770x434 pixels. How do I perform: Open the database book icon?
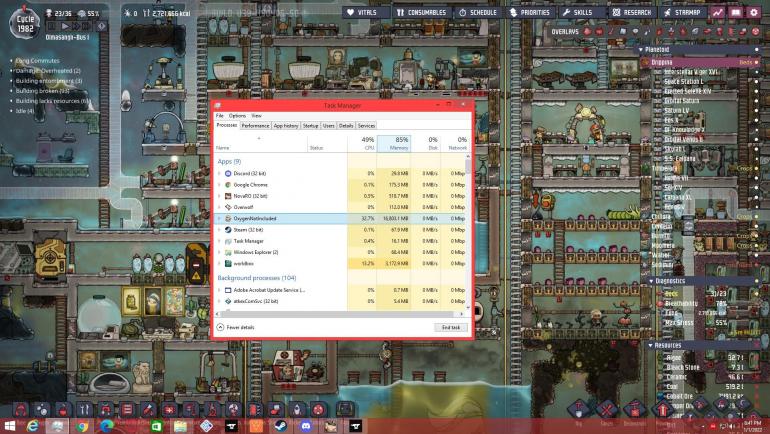click(x=736, y=12)
